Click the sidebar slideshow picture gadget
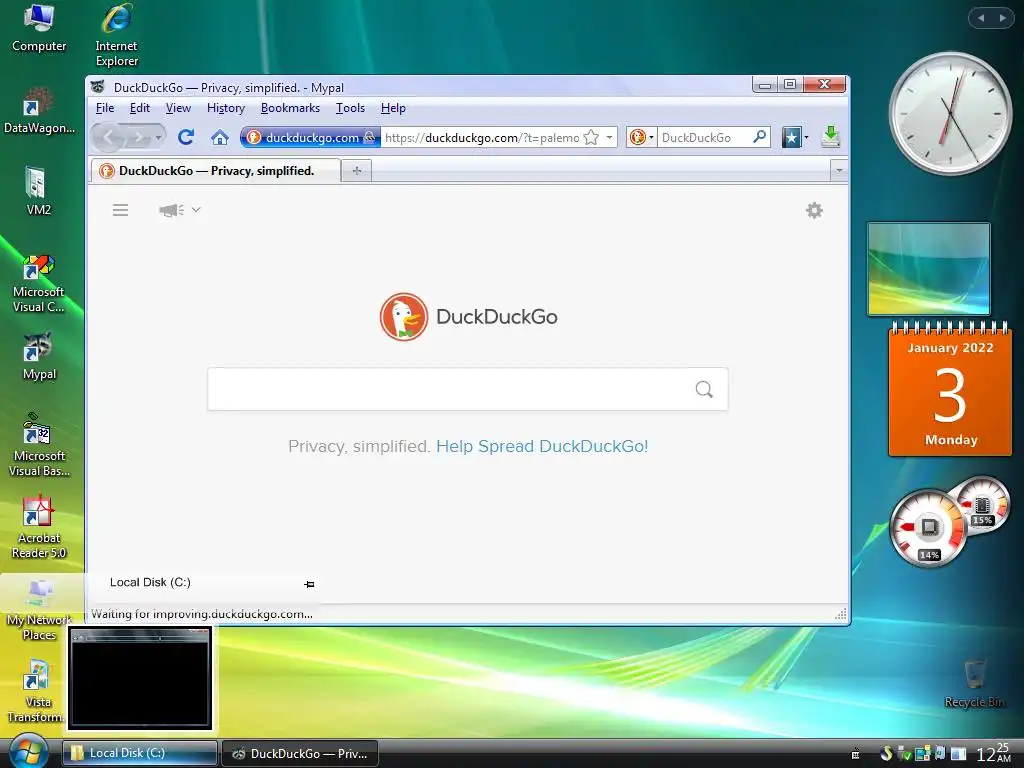Screen dimensions: 1024x768 pos(928,268)
